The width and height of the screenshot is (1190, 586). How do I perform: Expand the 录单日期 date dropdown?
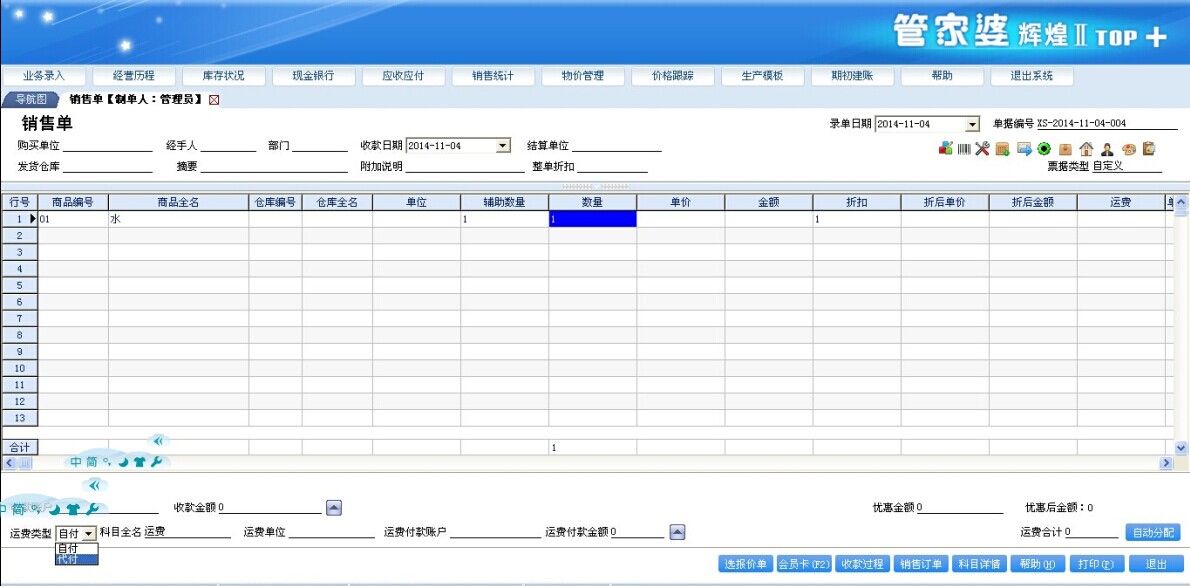click(972, 124)
